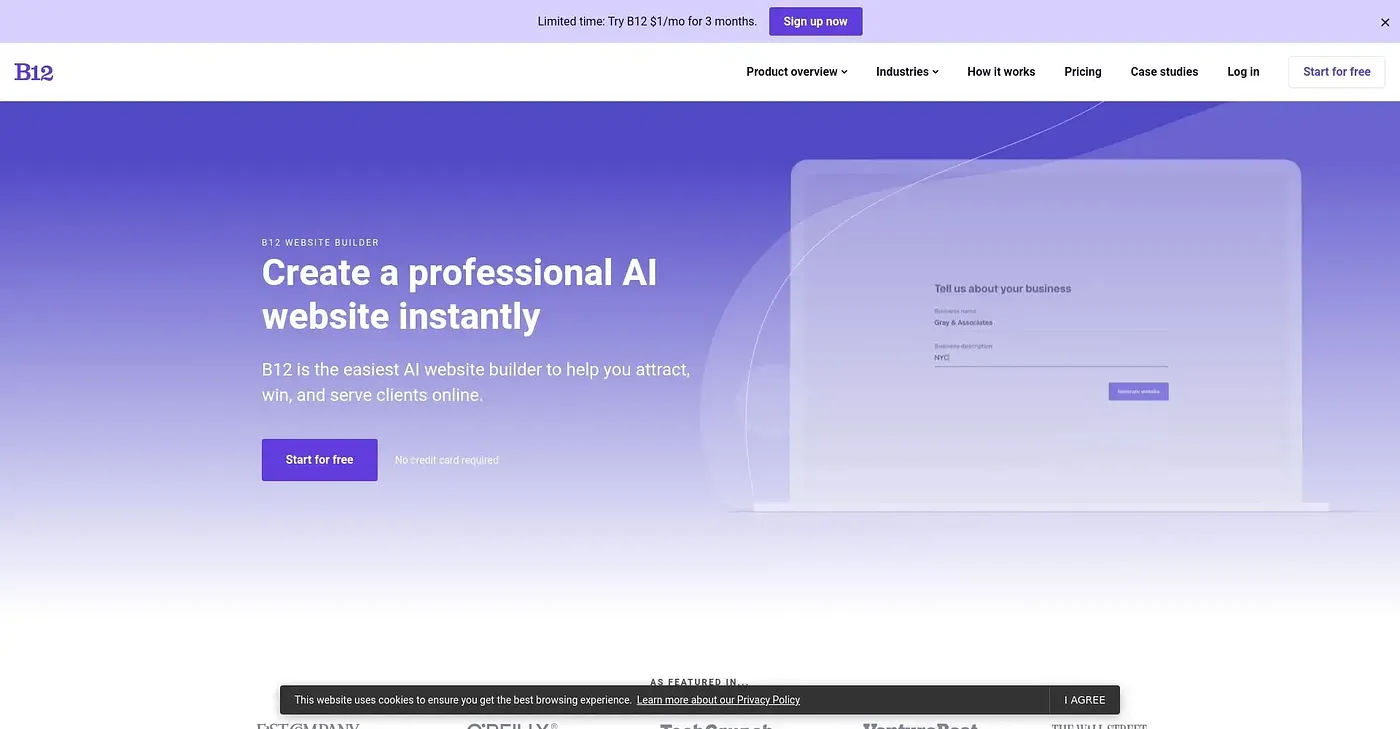
Task: Open Case studies
Action: 1164,72
